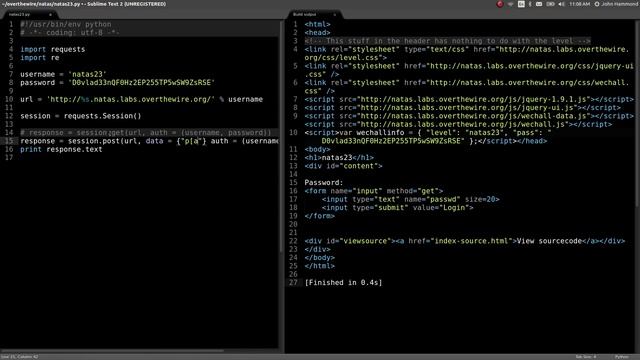Click the '<div id="content">' line in output
Viewport: 640px width, 360px height.
[x=343, y=166]
